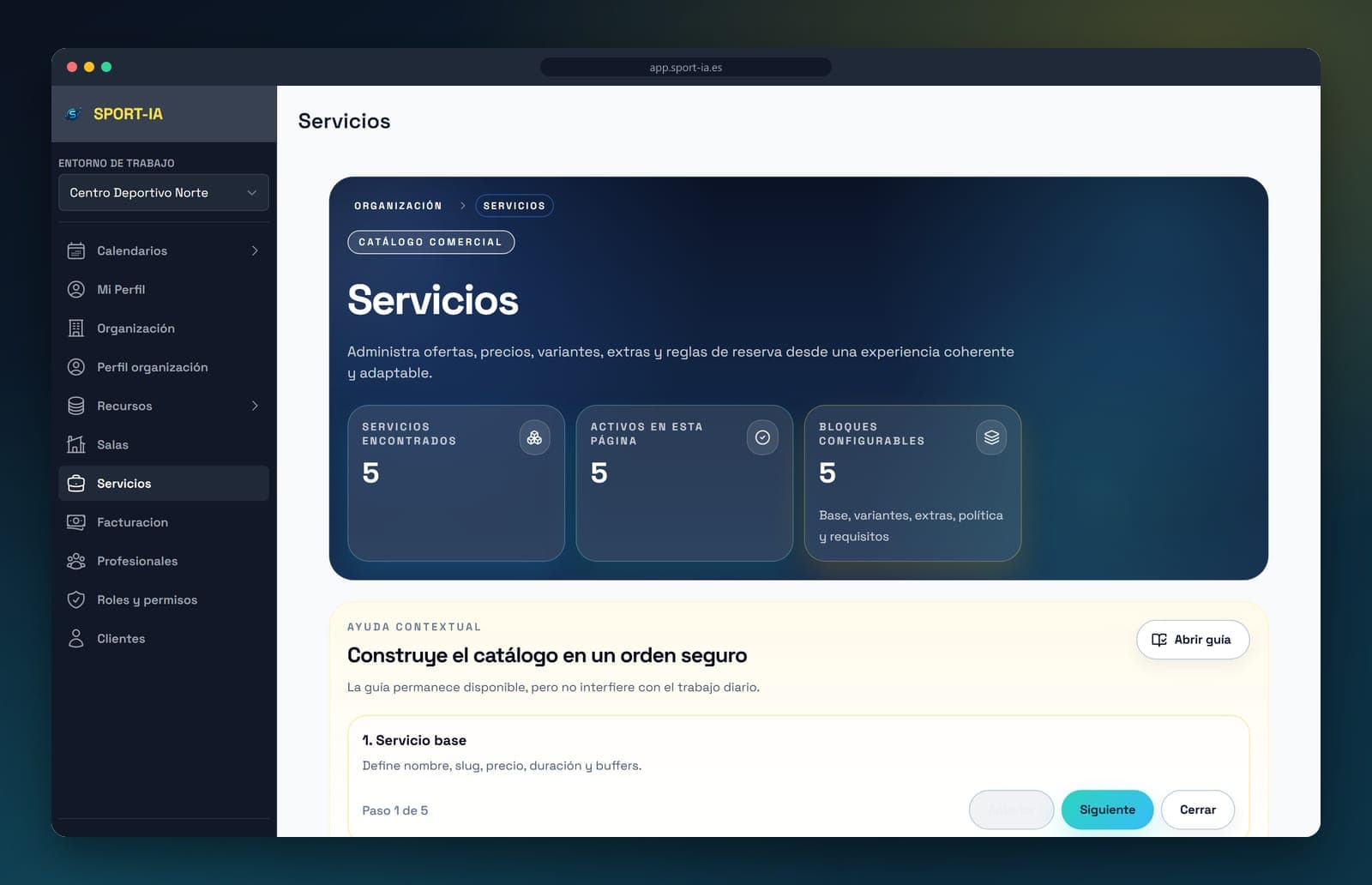Click the Calendarios calendar icon
The height and width of the screenshot is (885, 1372).
tap(76, 250)
